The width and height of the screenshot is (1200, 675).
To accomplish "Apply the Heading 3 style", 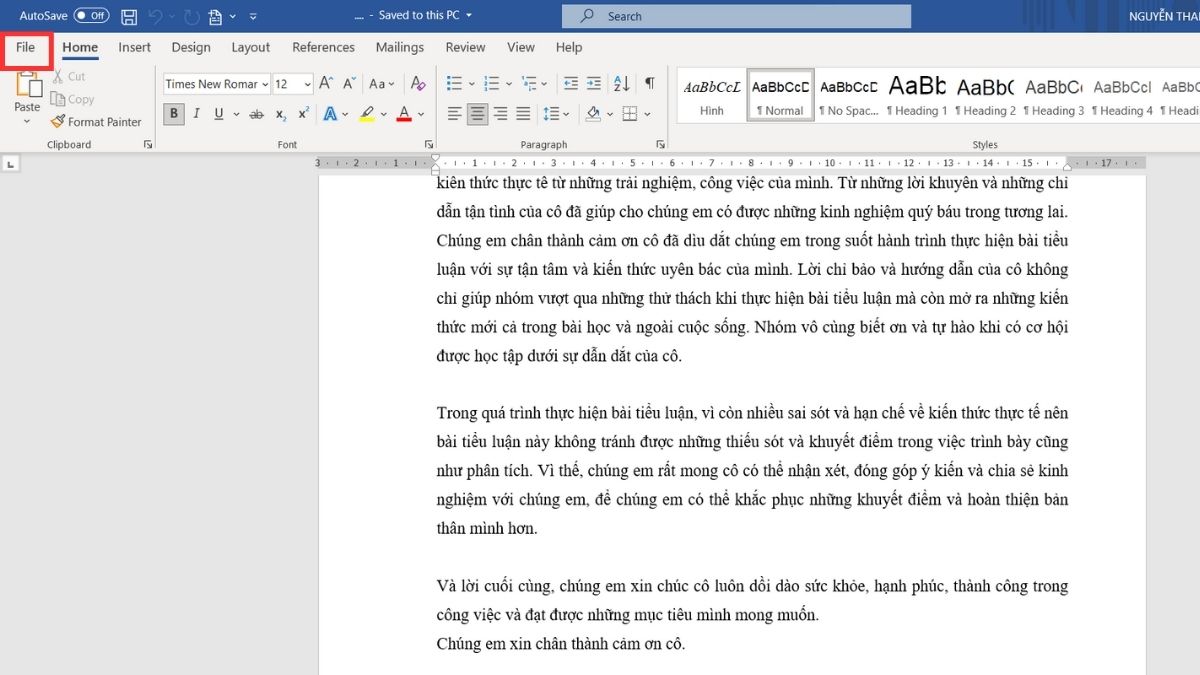I will tap(1054, 96).
